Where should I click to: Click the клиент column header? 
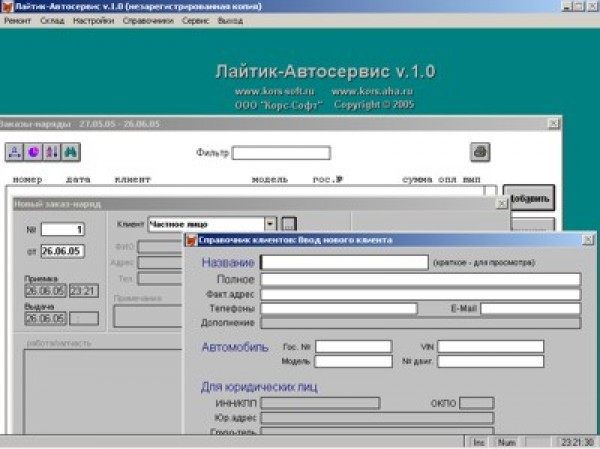[133, 179]
